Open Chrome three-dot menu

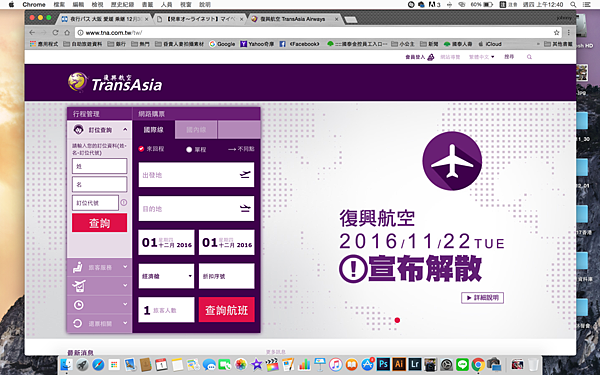[x=569, y=33]
